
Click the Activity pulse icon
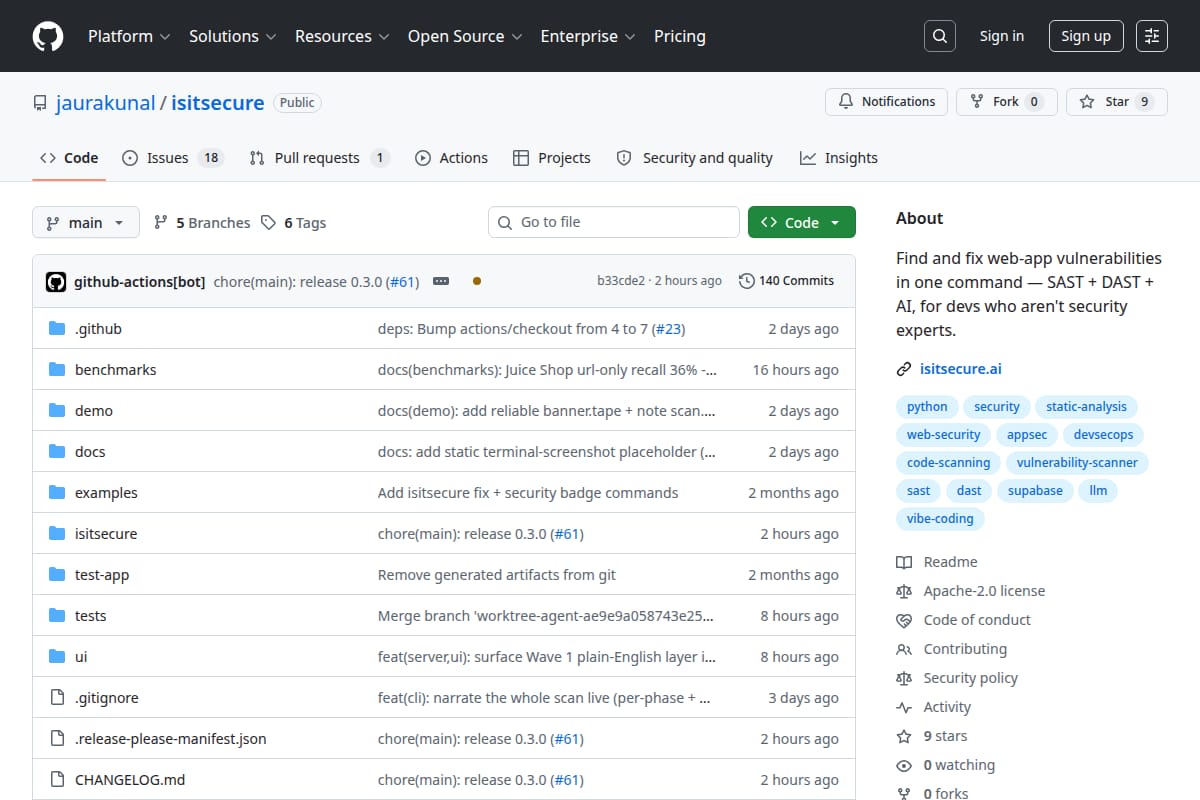(904, 707)
